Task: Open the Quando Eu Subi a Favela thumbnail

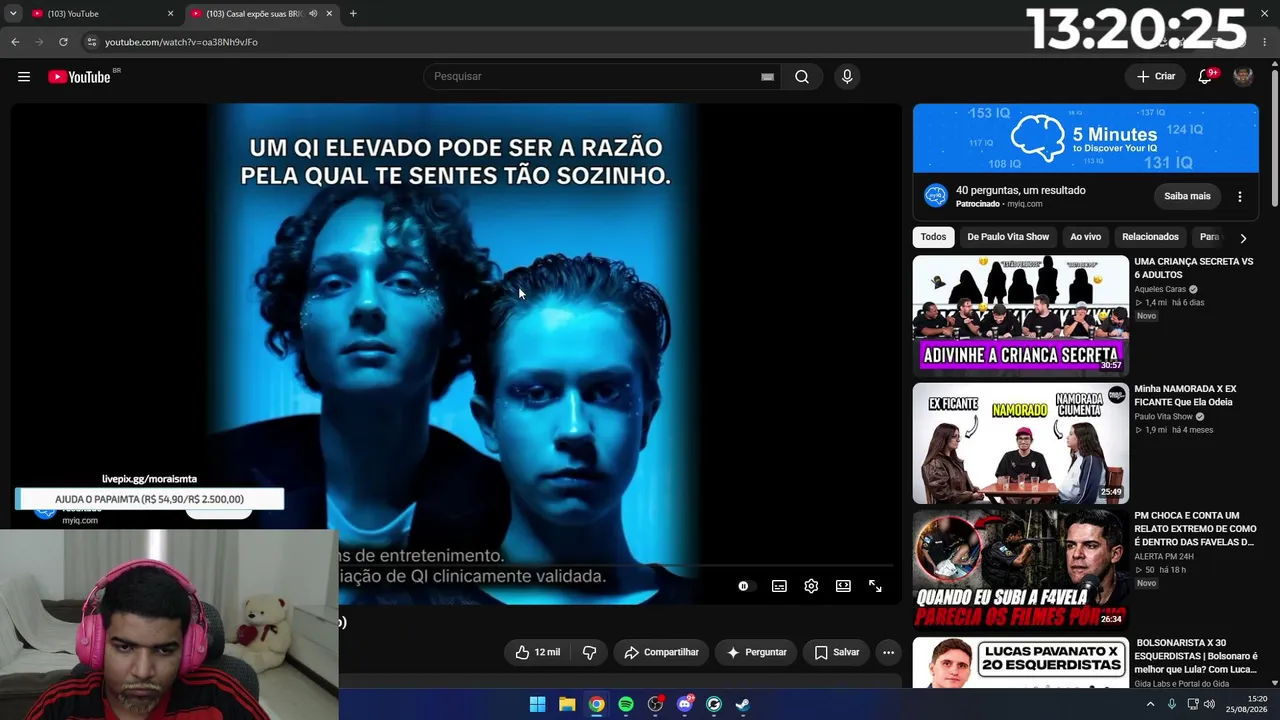Action: click(1020, 569)
